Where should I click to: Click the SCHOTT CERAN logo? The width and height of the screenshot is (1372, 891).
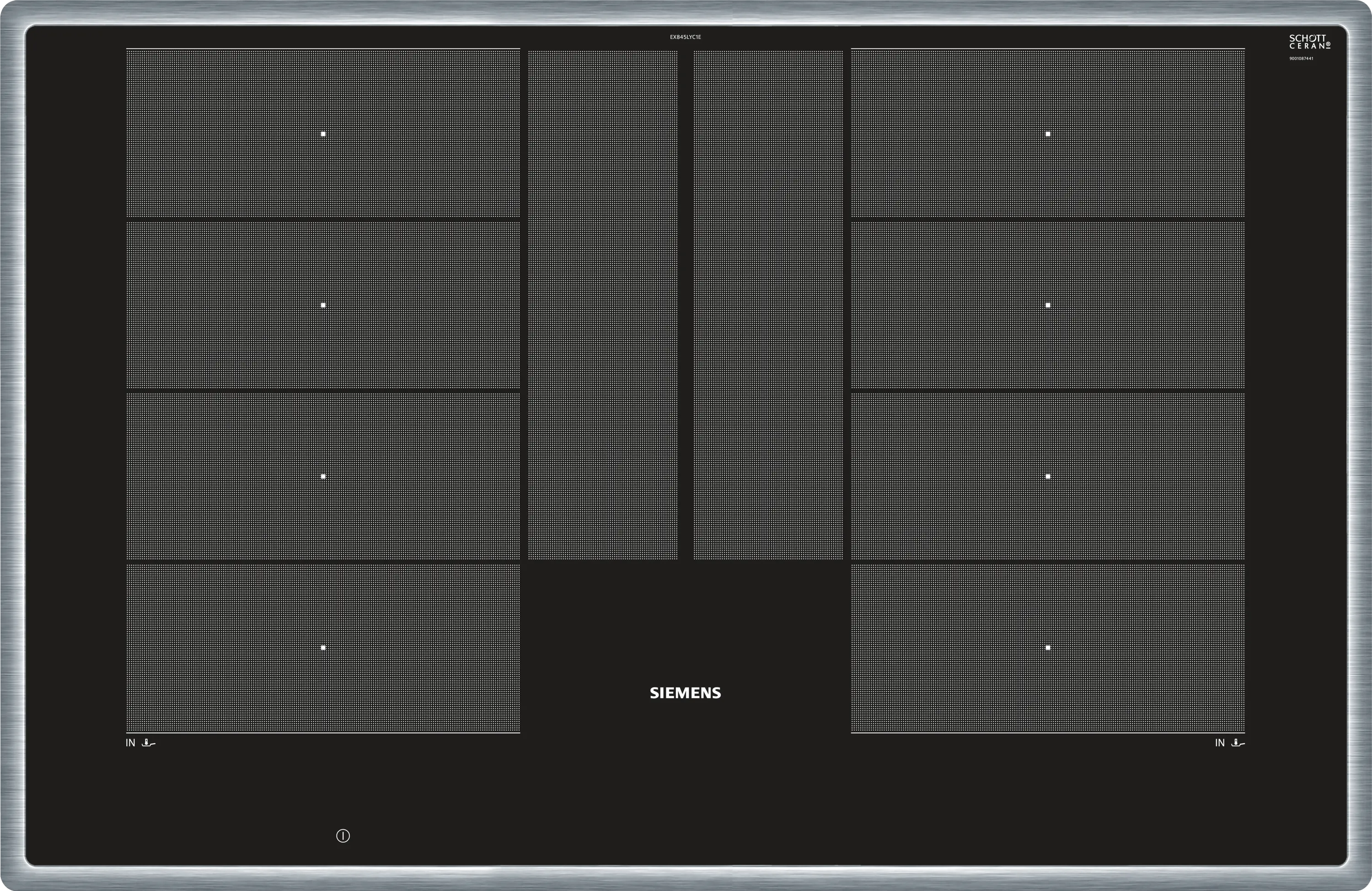pyautogui.click(x=1309, y=42)
